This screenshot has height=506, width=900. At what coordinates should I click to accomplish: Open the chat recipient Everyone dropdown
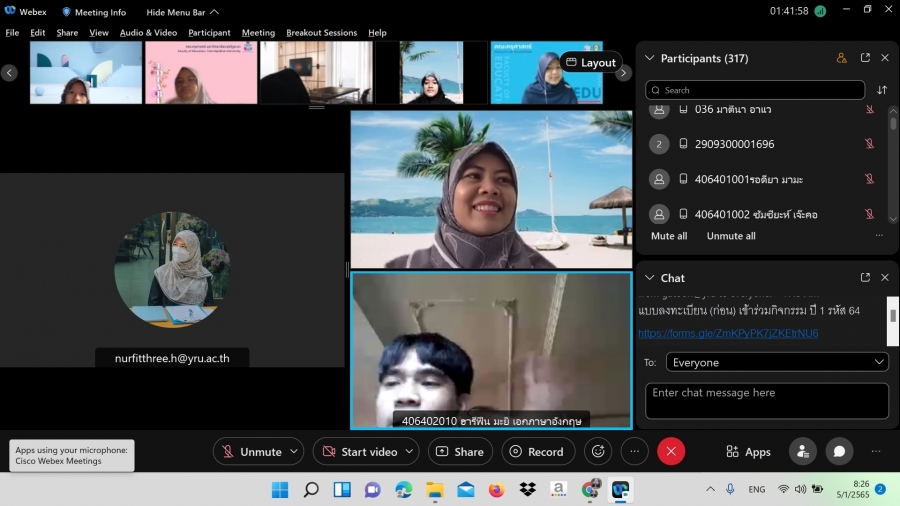pos(766,362)
